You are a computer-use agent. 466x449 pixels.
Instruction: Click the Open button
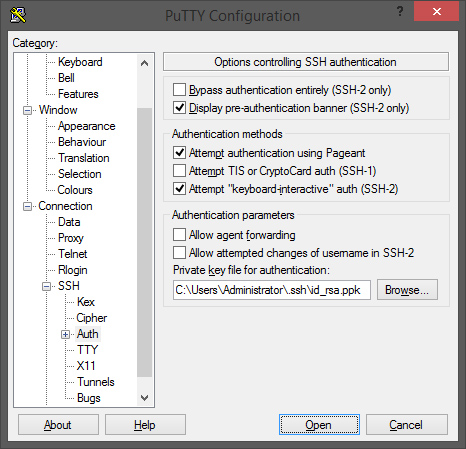click(319, 425)
